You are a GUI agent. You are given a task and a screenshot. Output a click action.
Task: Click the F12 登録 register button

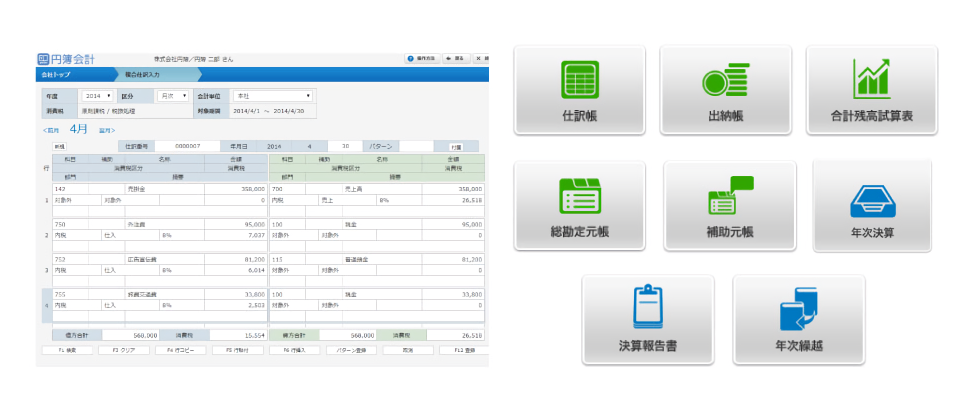click(x=464, y=350)
